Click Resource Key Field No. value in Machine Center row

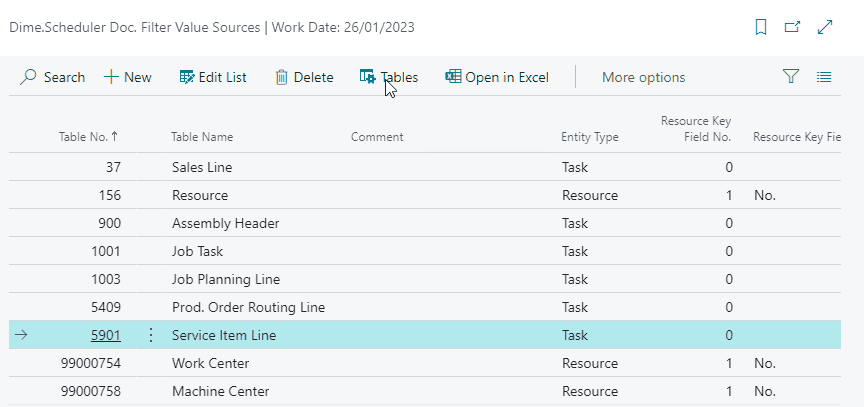(x=729, y=392)
